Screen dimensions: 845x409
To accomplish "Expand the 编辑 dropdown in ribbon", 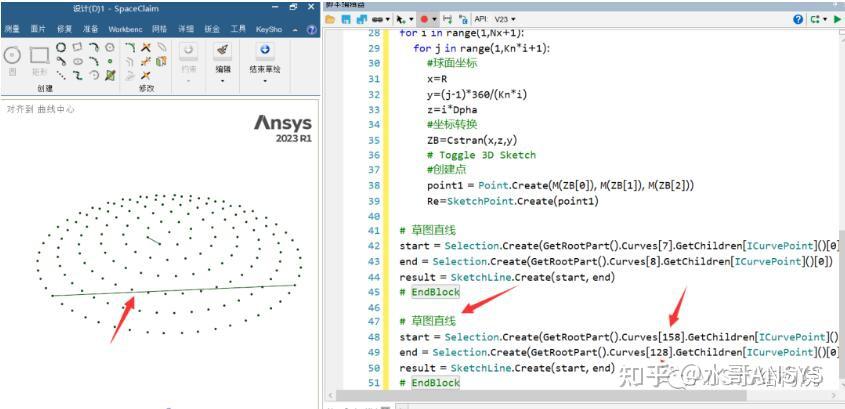I will 223,81.
